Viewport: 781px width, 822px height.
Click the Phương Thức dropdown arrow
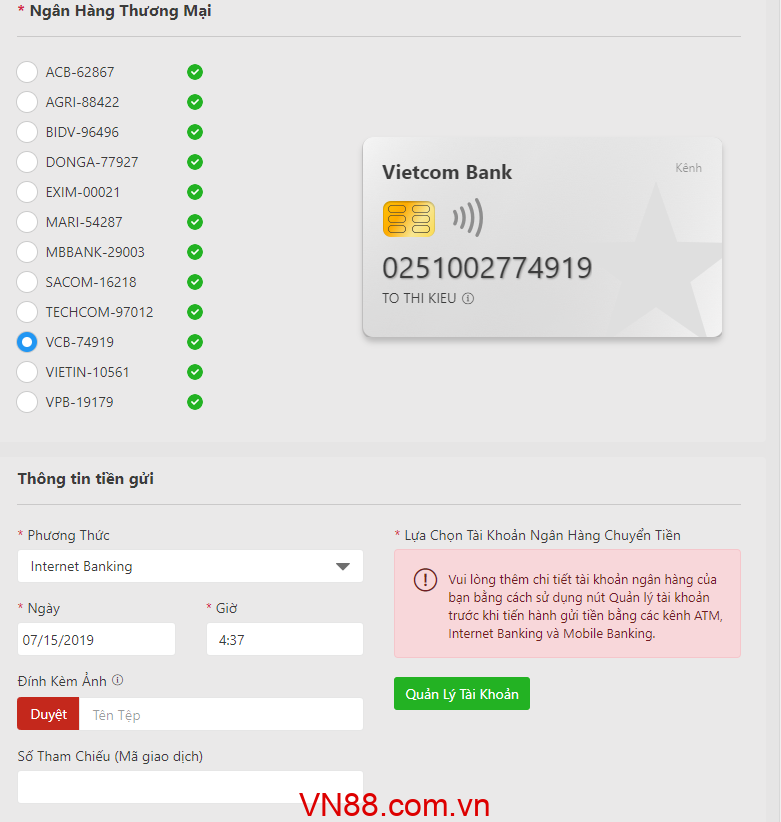pos(343,567)
